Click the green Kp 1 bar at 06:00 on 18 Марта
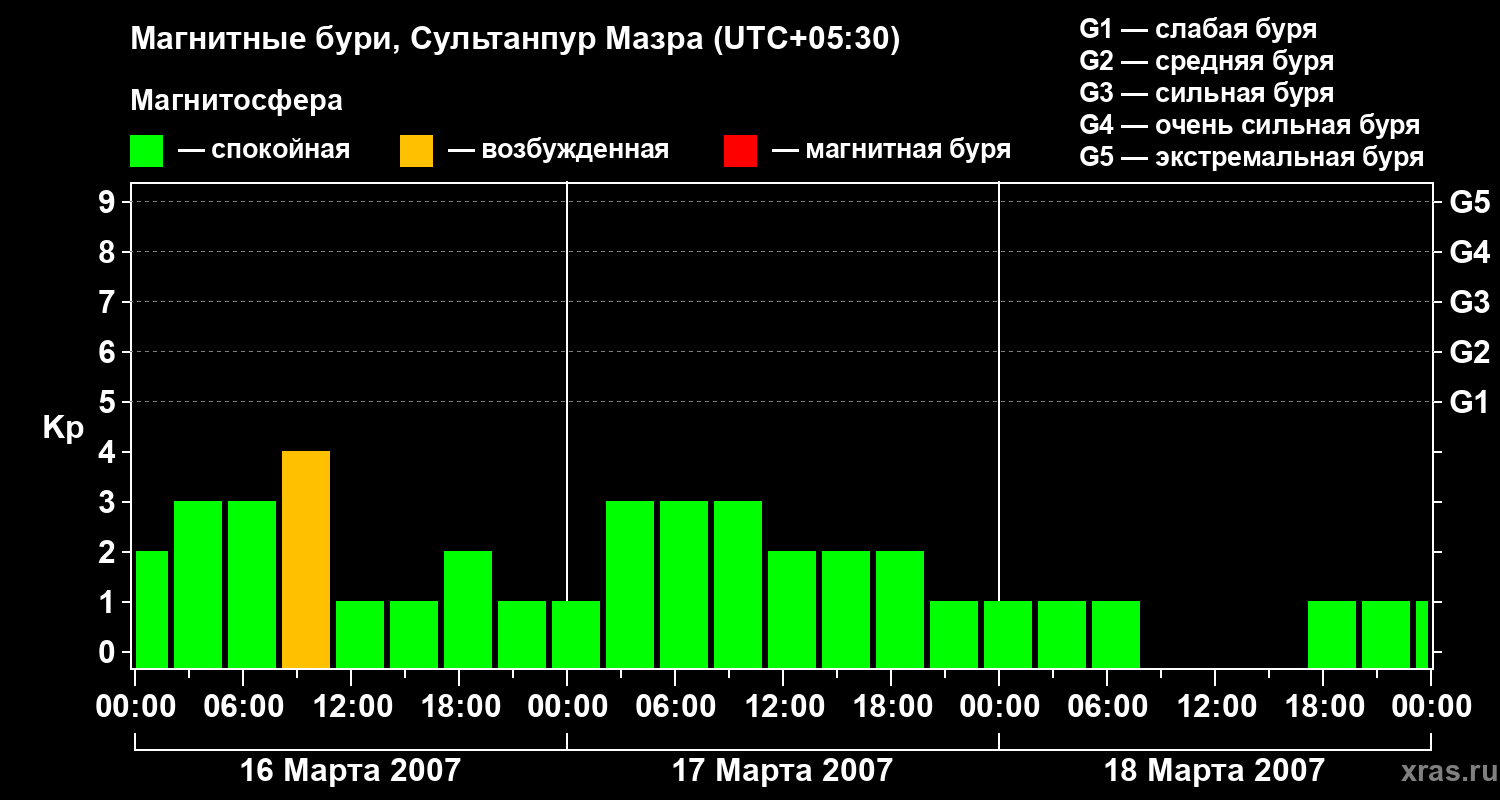This screenshot has height=800, width=1500. [1116, 635]
